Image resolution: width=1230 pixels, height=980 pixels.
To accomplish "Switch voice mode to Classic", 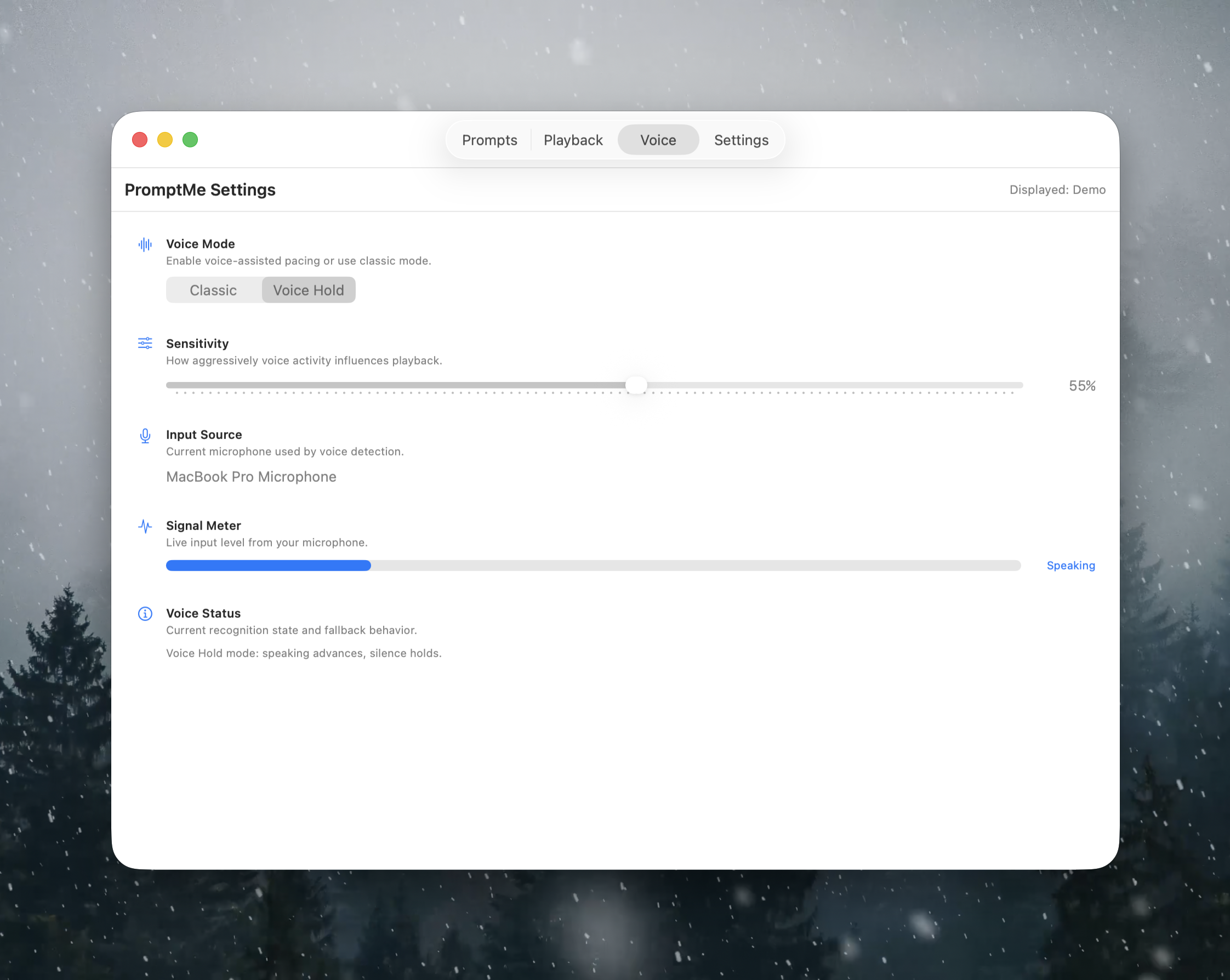I will (x=213, y=290).
